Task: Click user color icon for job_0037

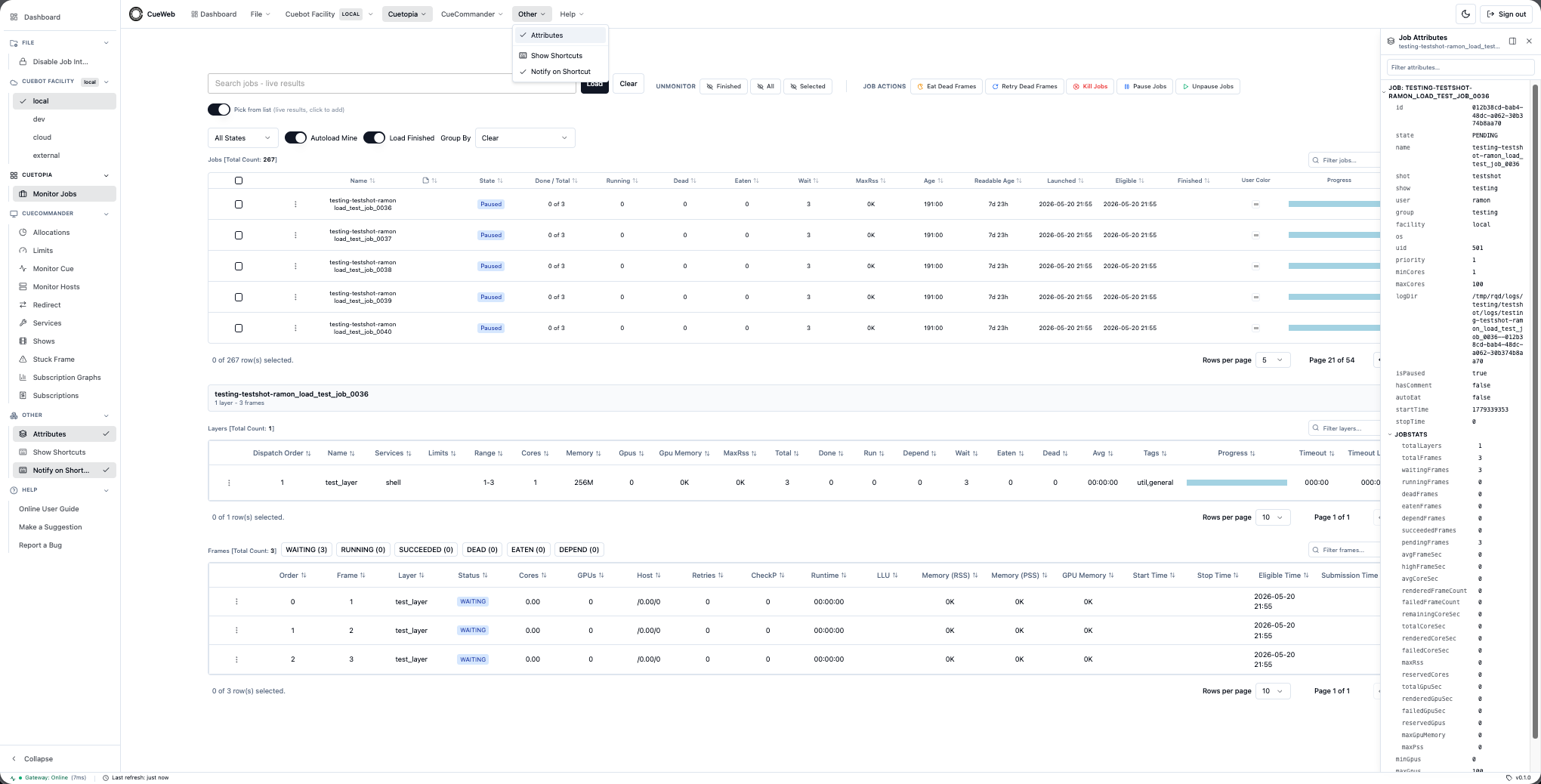Action: [x=1256, y=235]
